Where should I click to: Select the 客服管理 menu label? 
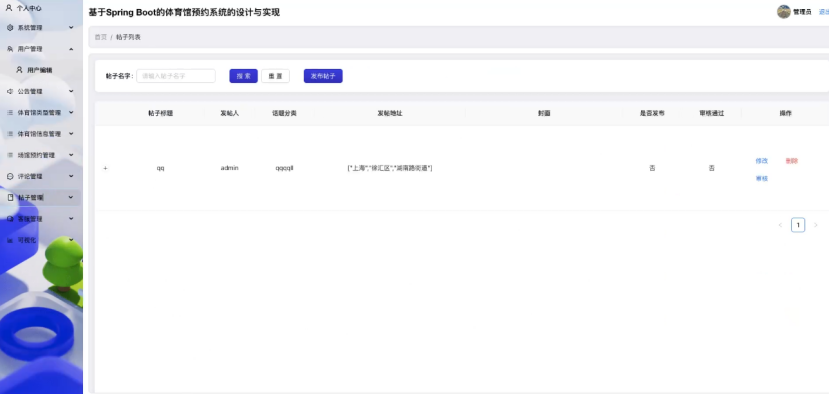pos(30,218)
